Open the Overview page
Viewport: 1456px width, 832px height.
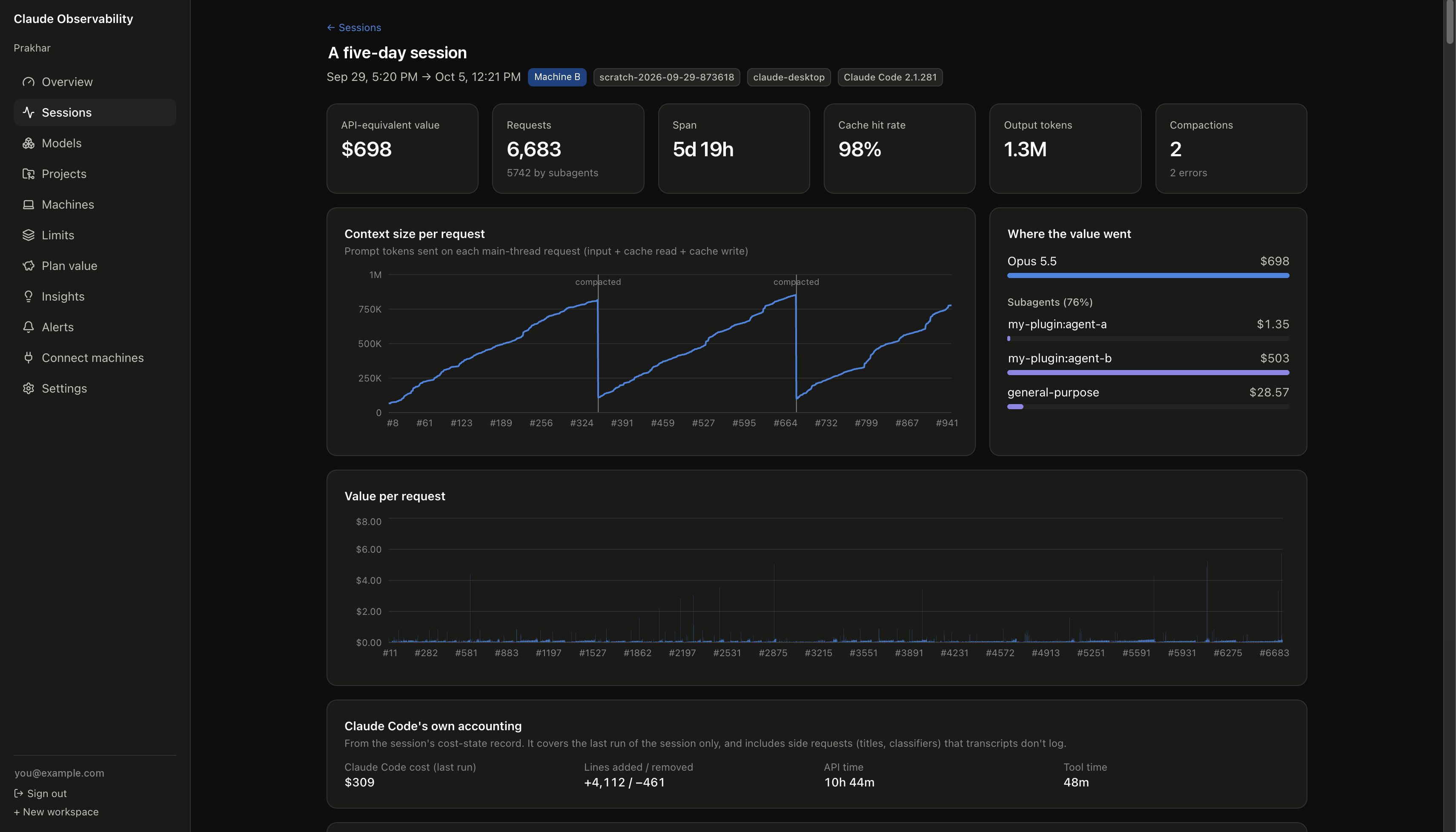click(x=95, y=82)
